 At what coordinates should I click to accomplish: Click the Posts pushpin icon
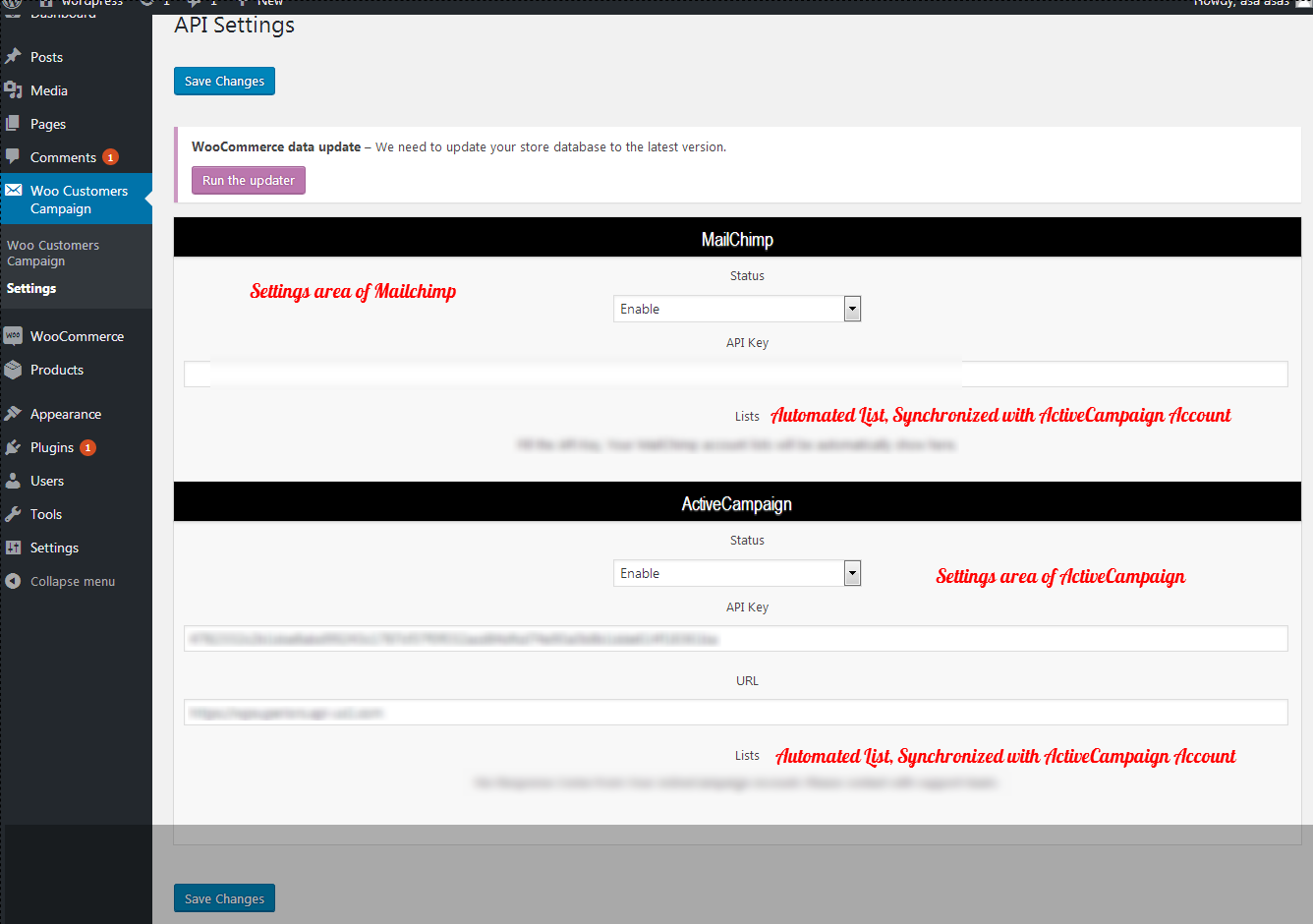click(x=13, y=57)
